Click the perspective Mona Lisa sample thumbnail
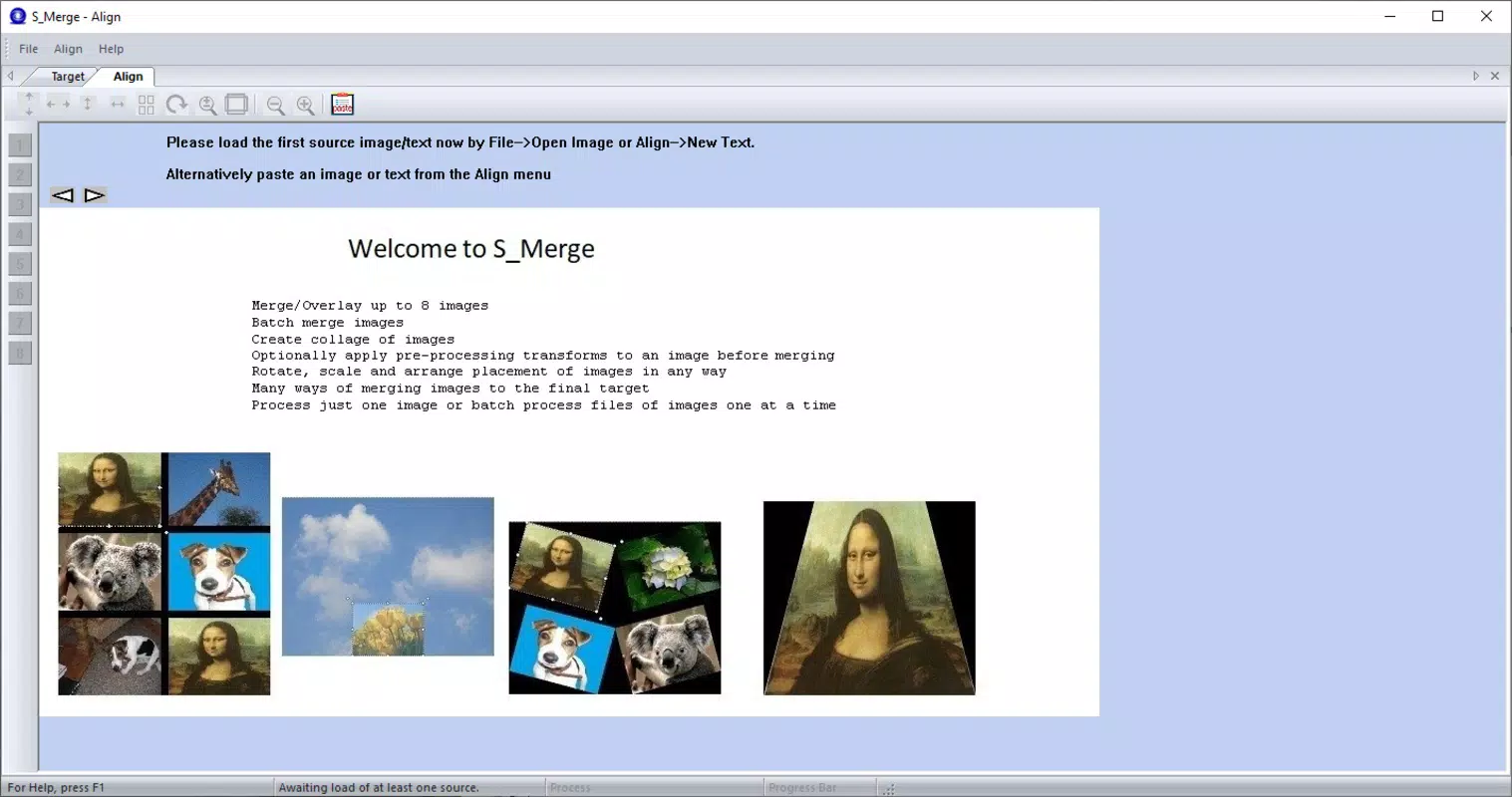This screenshot has height=797, width=1512. (869, 598)
